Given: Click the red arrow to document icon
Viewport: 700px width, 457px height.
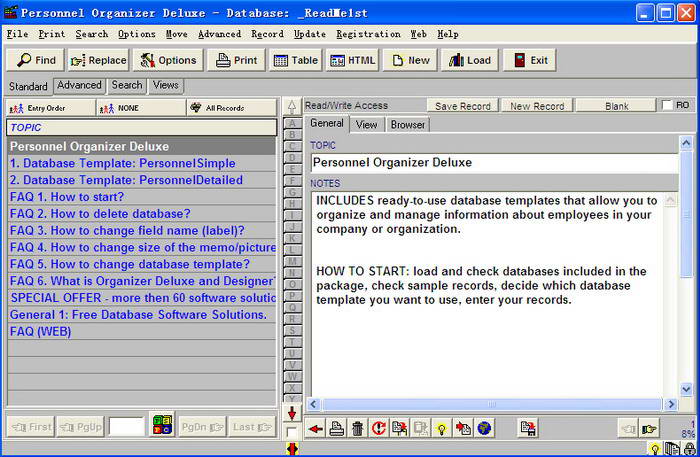Looking at the screenshot, I should (463, 429).
